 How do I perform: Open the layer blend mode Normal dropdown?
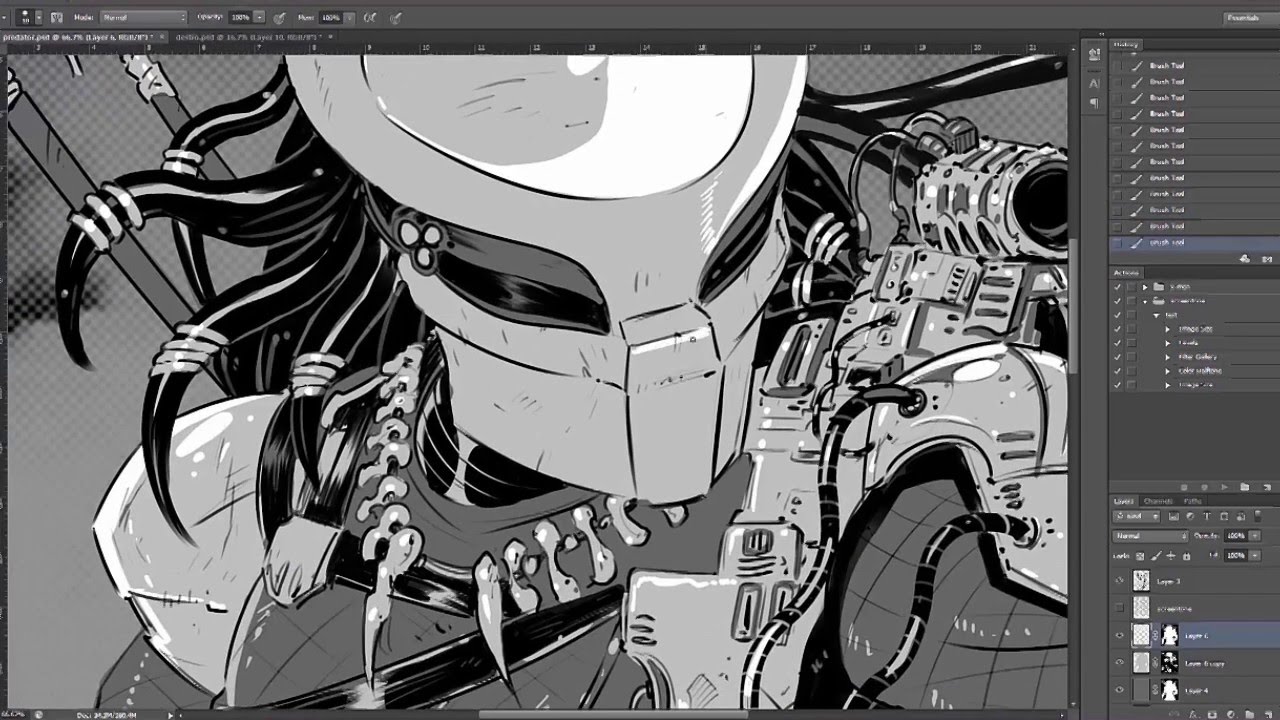click(1151, 536)
